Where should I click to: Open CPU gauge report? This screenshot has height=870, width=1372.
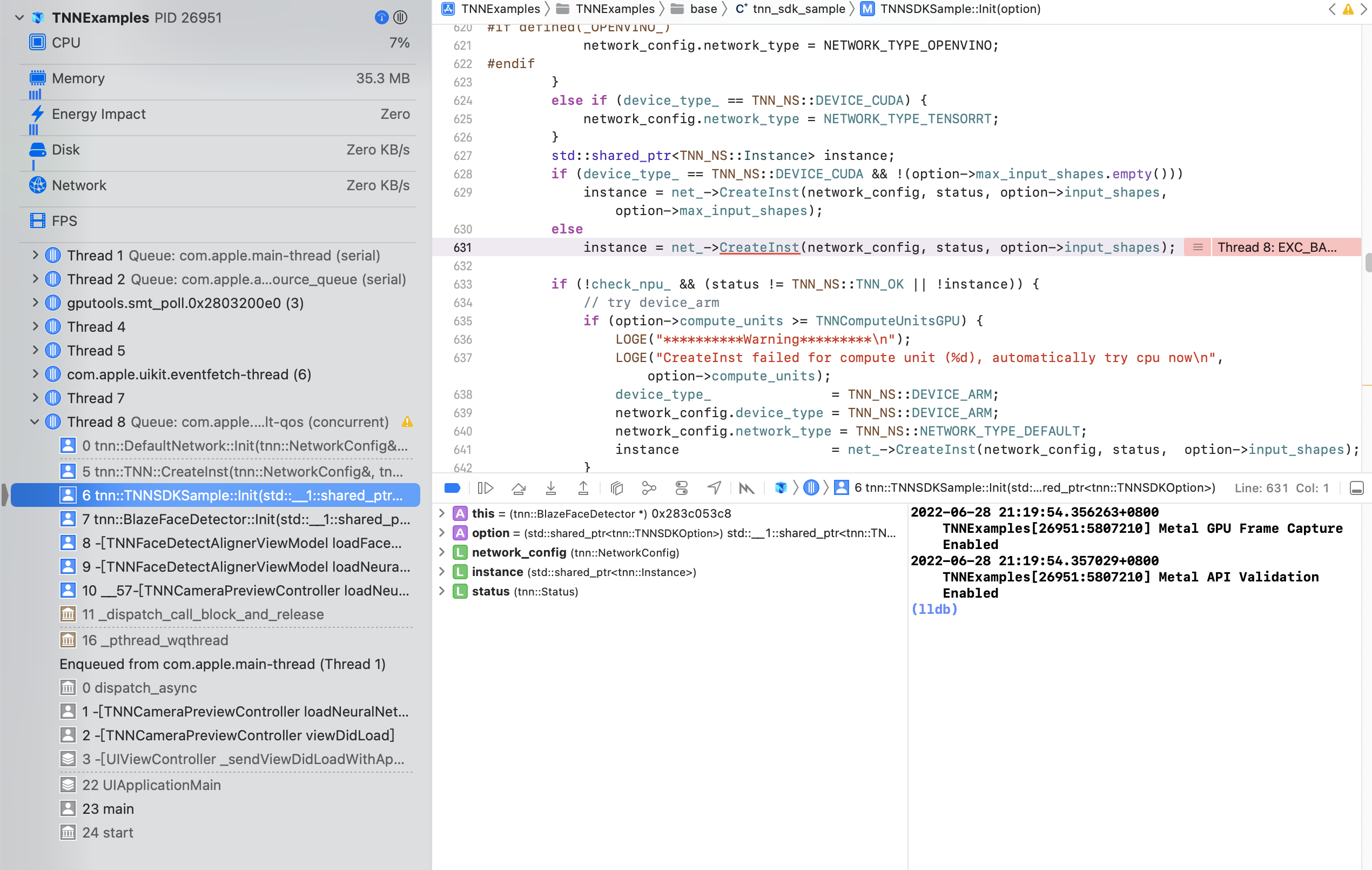coord(219,43)
